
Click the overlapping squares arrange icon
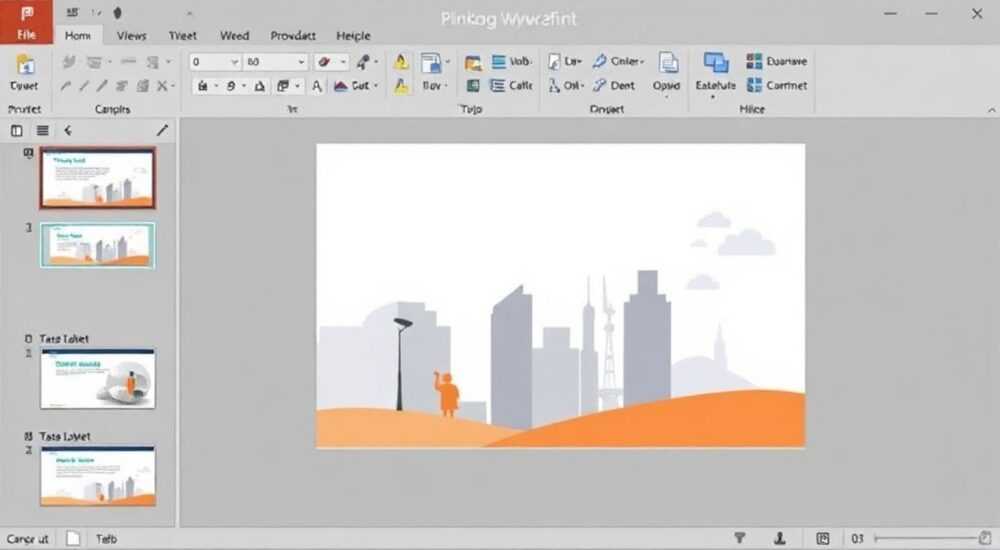point(283,85)
